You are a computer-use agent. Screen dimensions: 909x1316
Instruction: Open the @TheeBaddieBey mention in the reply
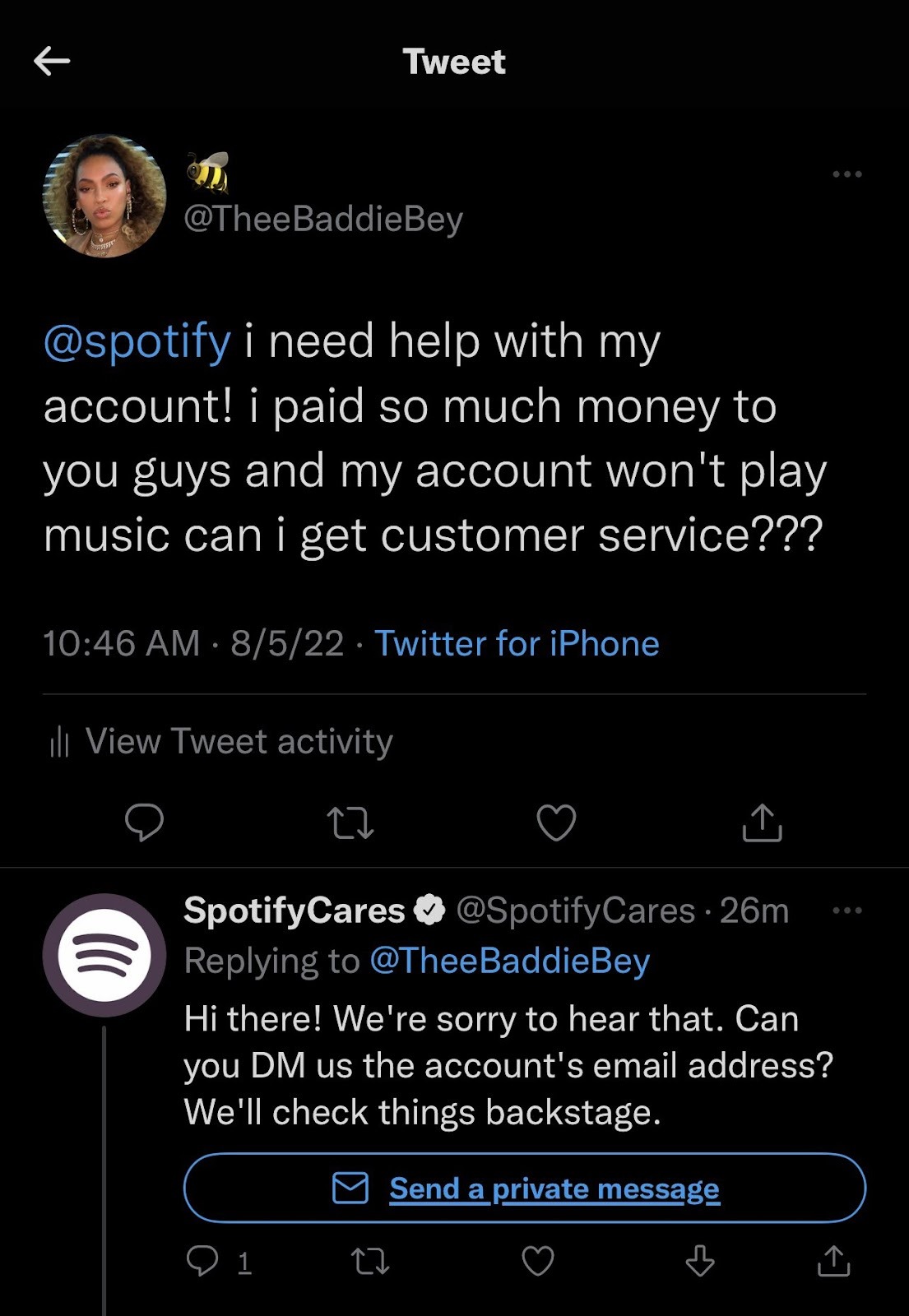point(510,961)
